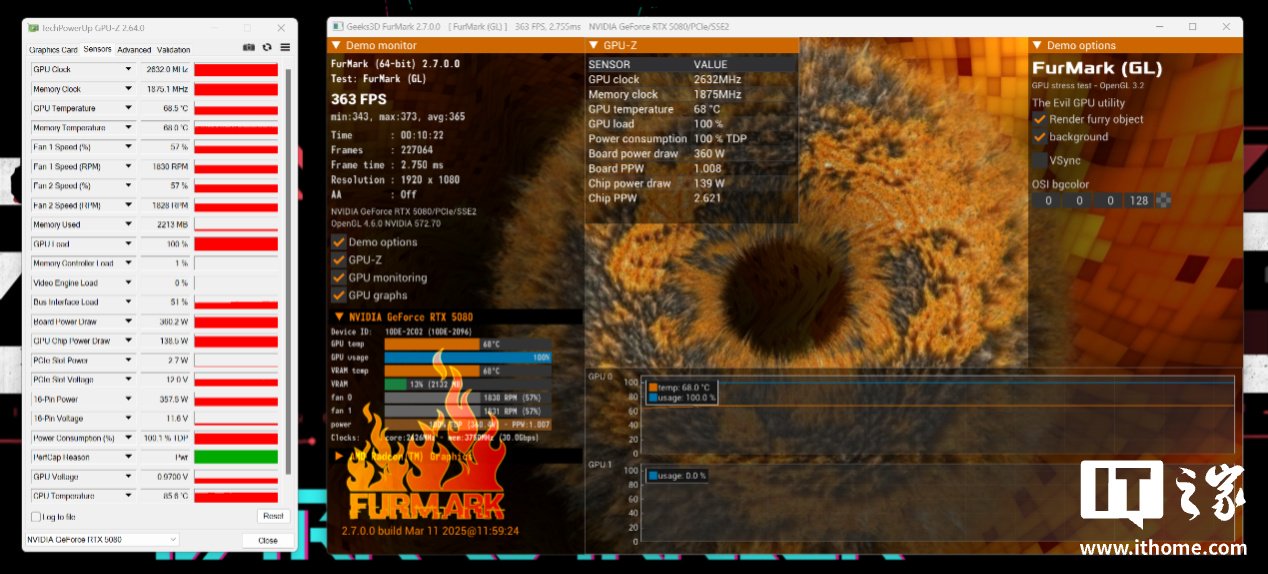This screenshot has width=1268, height=574.
Task: Uncheck Demo options in Demo monitor
Action: [338, 242]
